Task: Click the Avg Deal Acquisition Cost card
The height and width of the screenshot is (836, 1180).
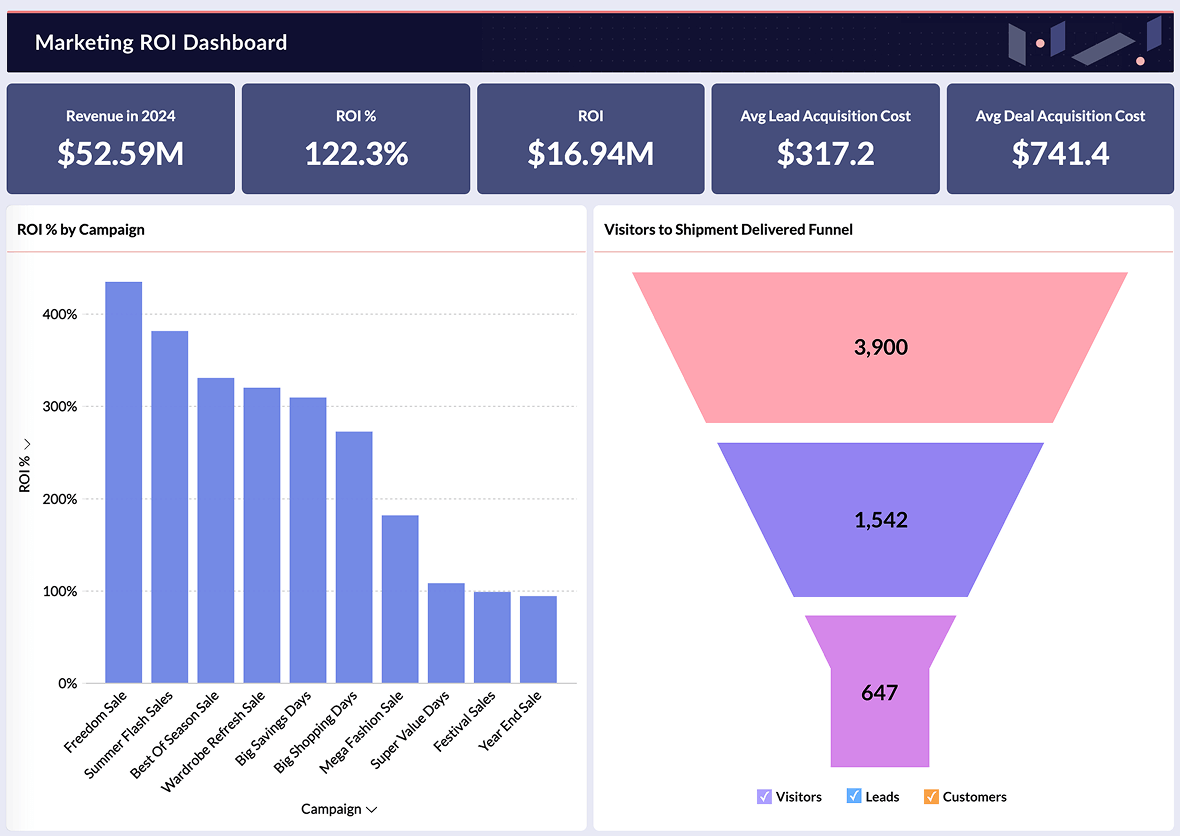Action: (x=1060, y=138)
